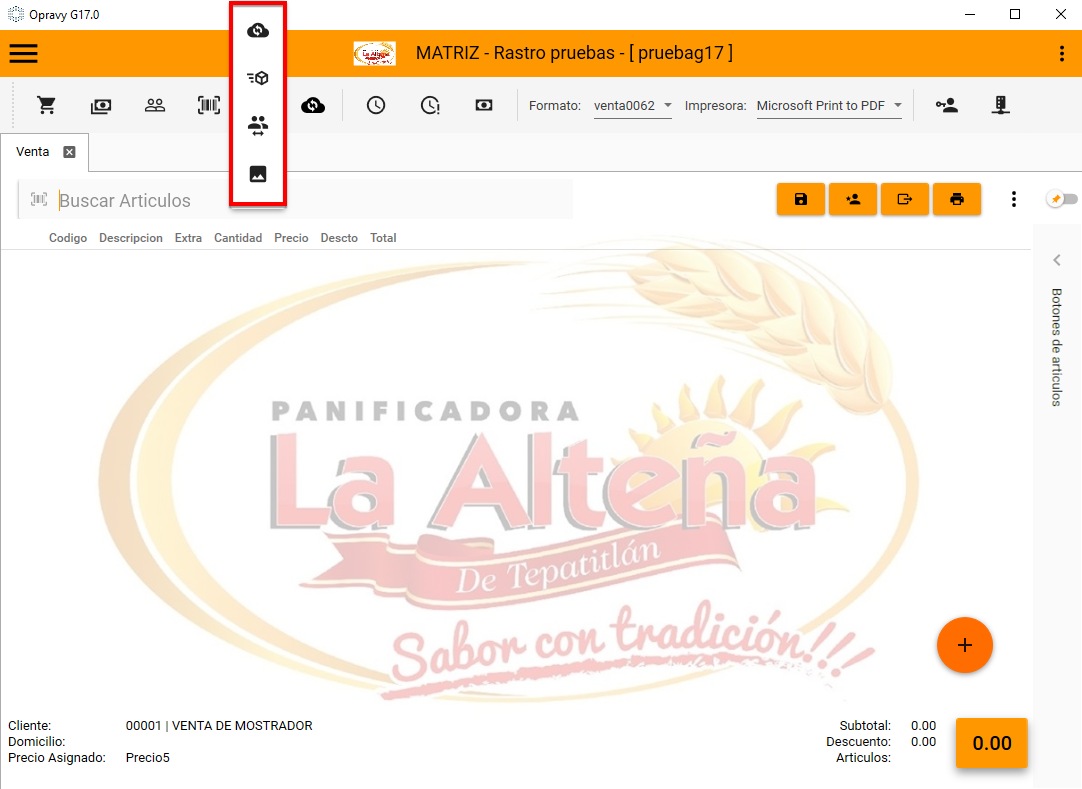Print the sale with the printer button
The width and height of the screenshot is (1082, 789).
(956, 199)
